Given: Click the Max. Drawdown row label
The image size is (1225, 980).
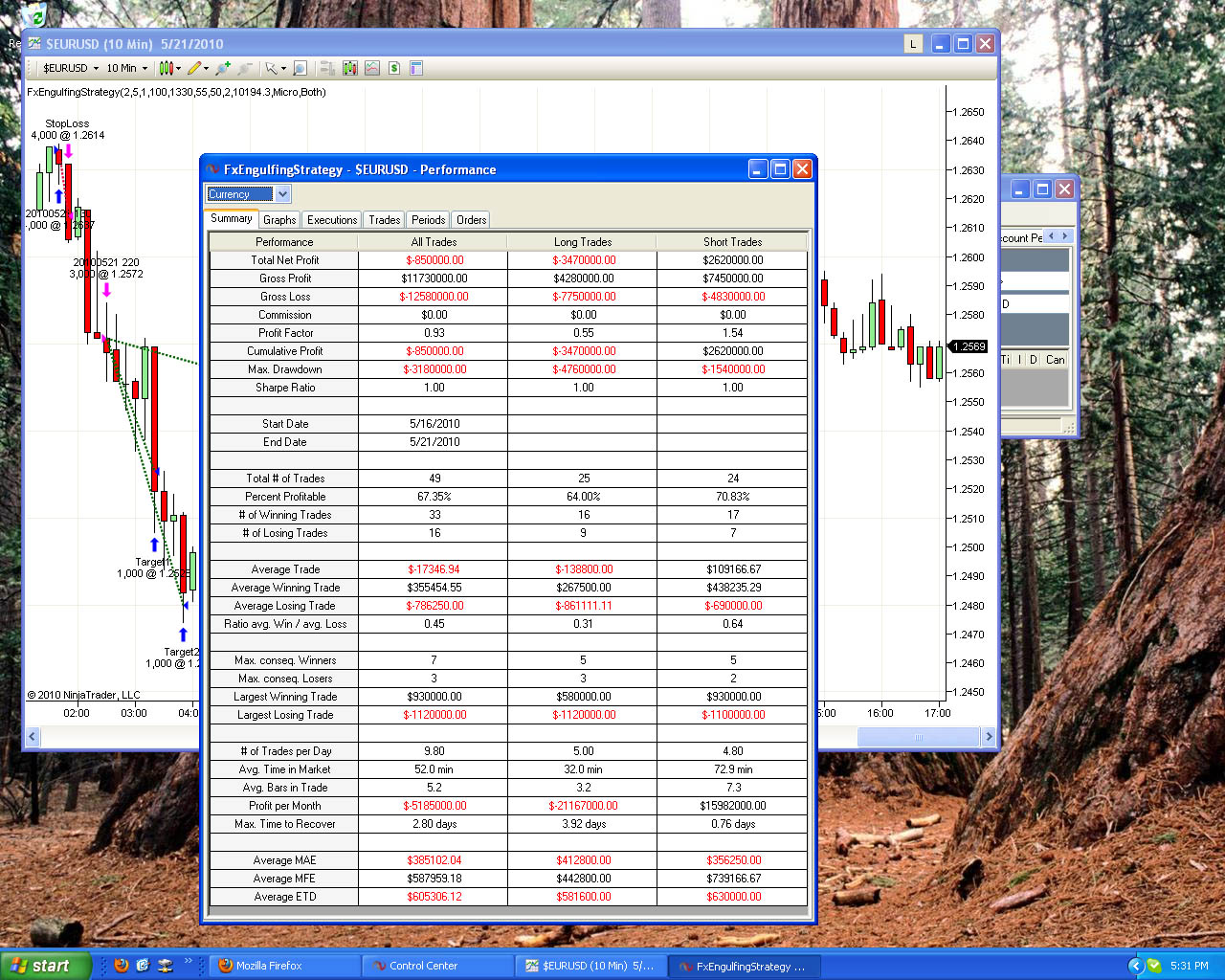Looking at the screenshot, I should [x=285, y=369].
